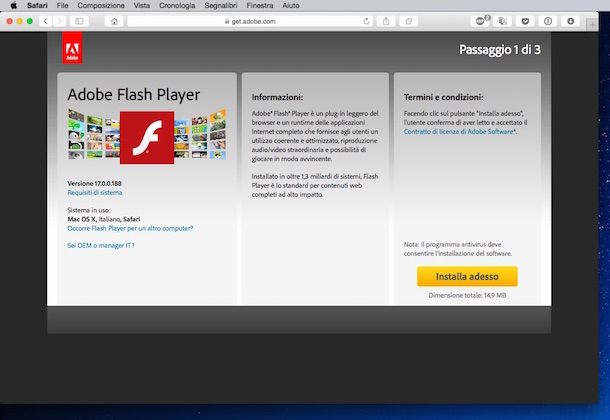This screenshot has width=610, height=420.
Task: Show Safari downloads with the arrow icon
Action: [570, 21]
